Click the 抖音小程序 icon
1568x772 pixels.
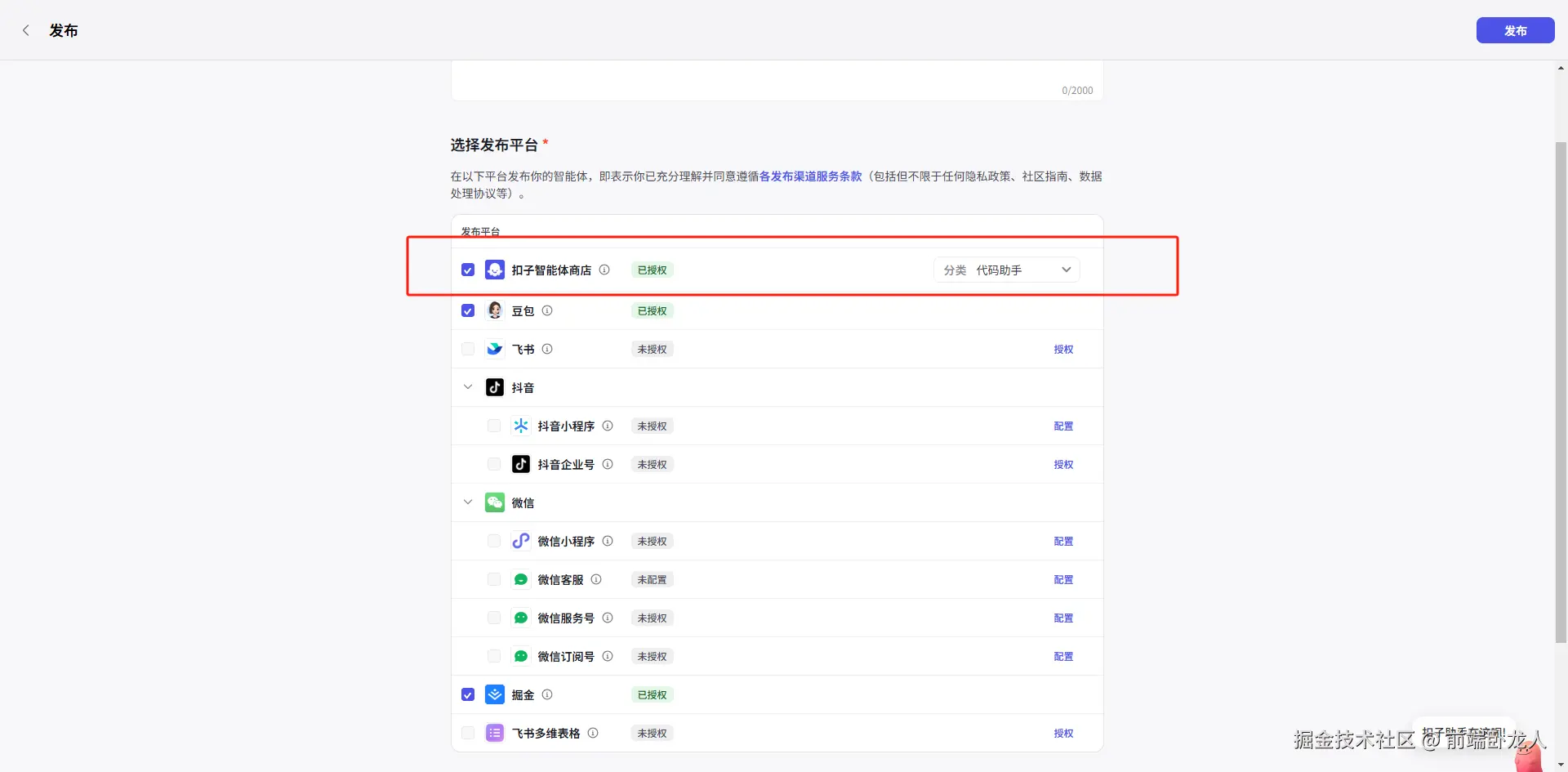pos(521,426)
